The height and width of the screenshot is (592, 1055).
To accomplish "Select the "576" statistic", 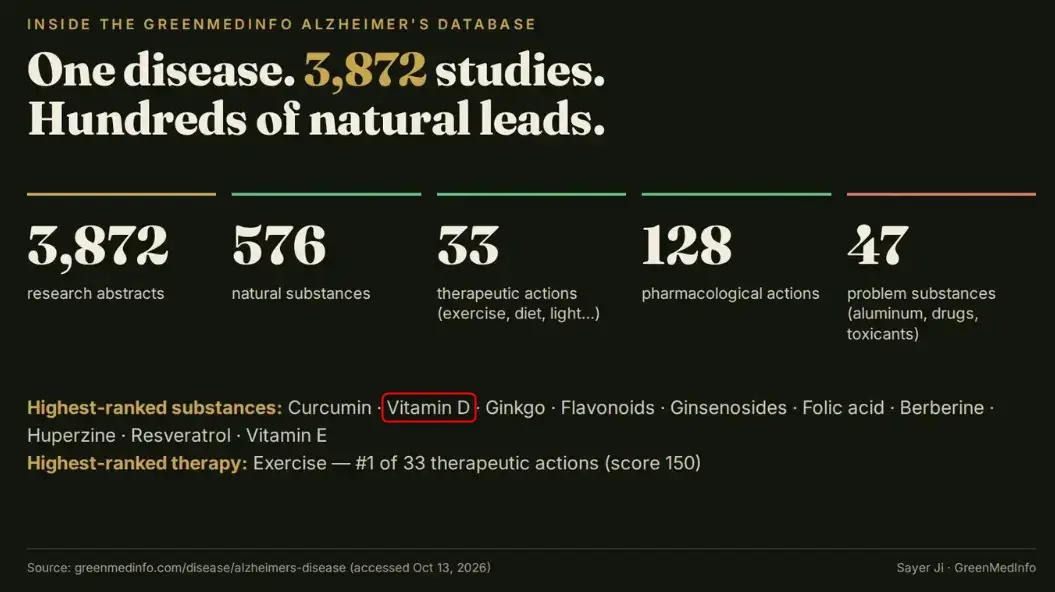I will 279,245.
